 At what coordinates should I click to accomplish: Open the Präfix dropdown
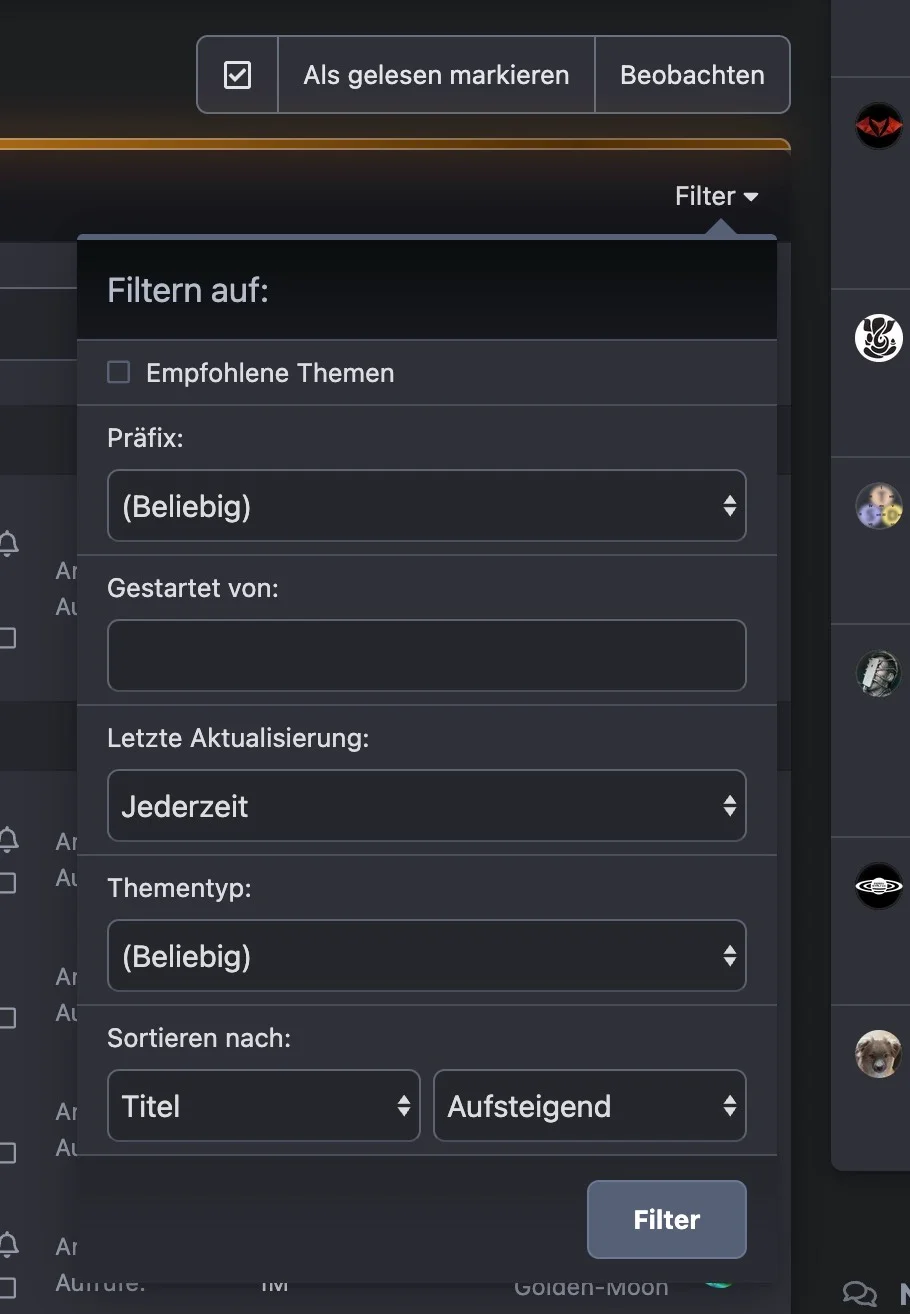click(x=426, y=506)
